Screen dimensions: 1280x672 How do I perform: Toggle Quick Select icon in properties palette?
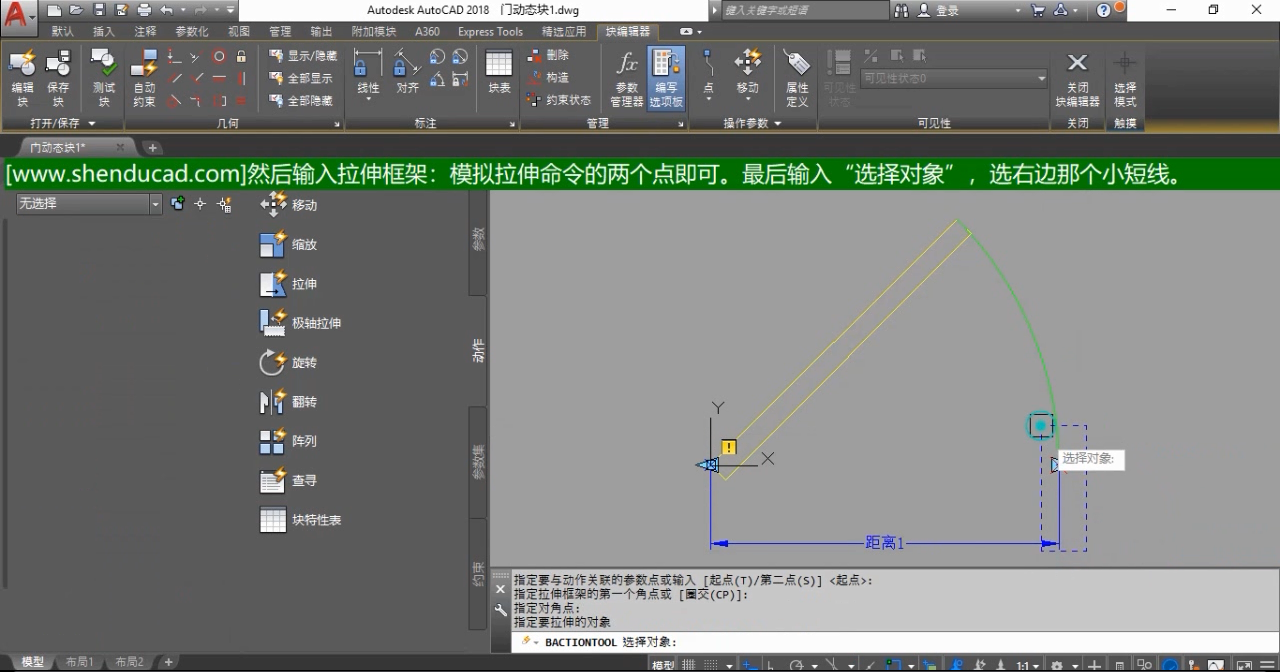224,204
